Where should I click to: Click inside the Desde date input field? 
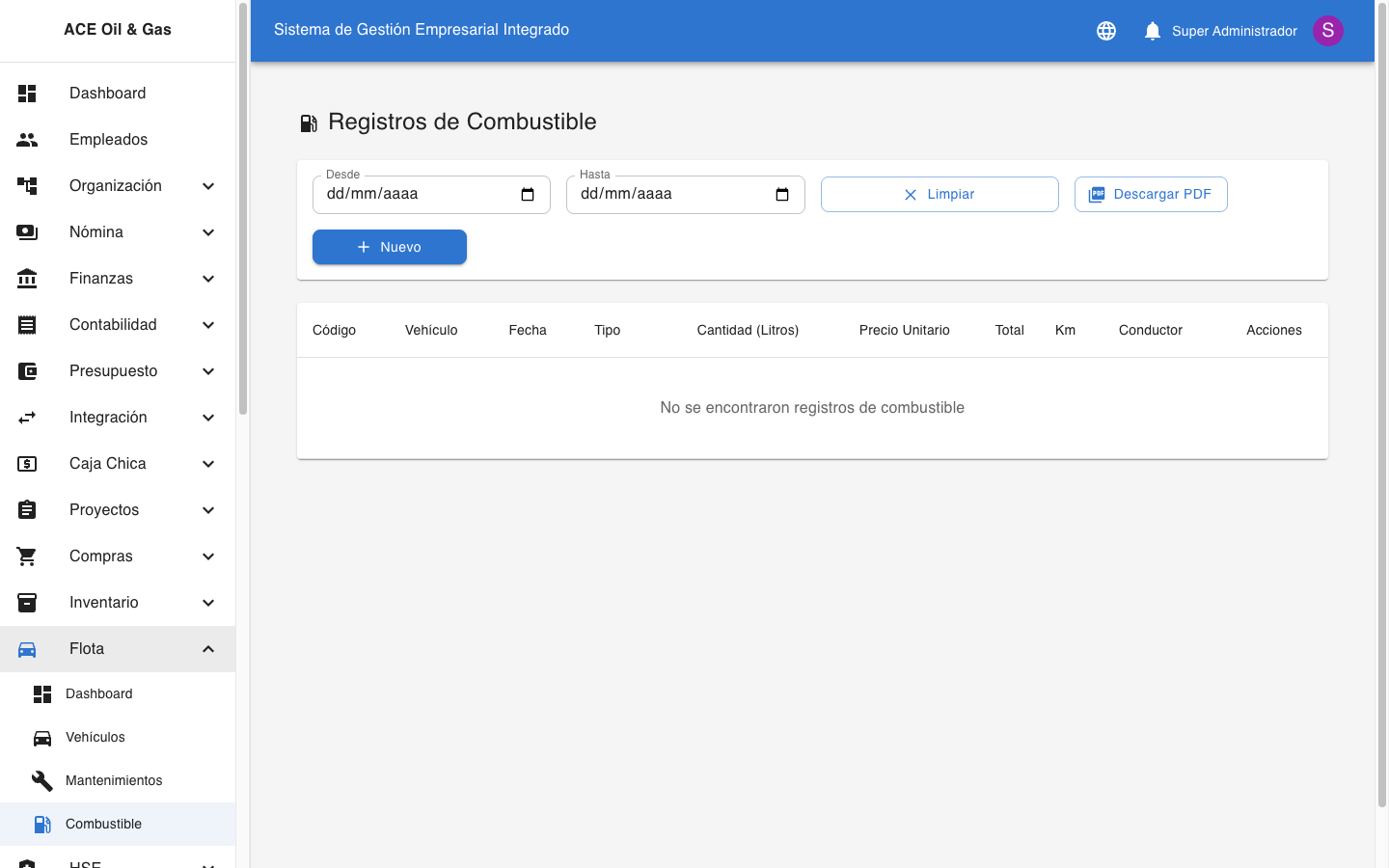[x=415, y=194]
